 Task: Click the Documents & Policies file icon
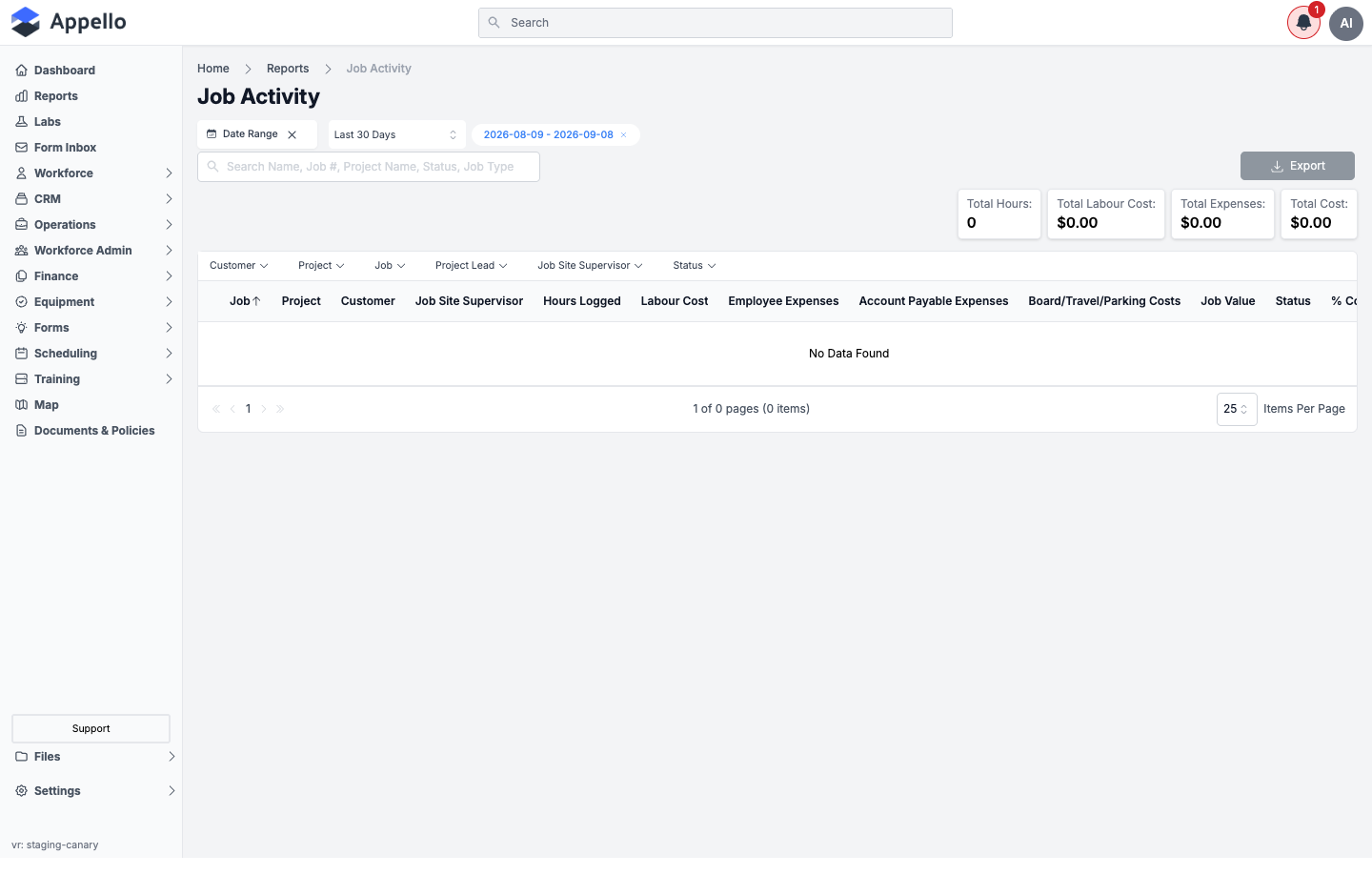click(x=21, y=431)
